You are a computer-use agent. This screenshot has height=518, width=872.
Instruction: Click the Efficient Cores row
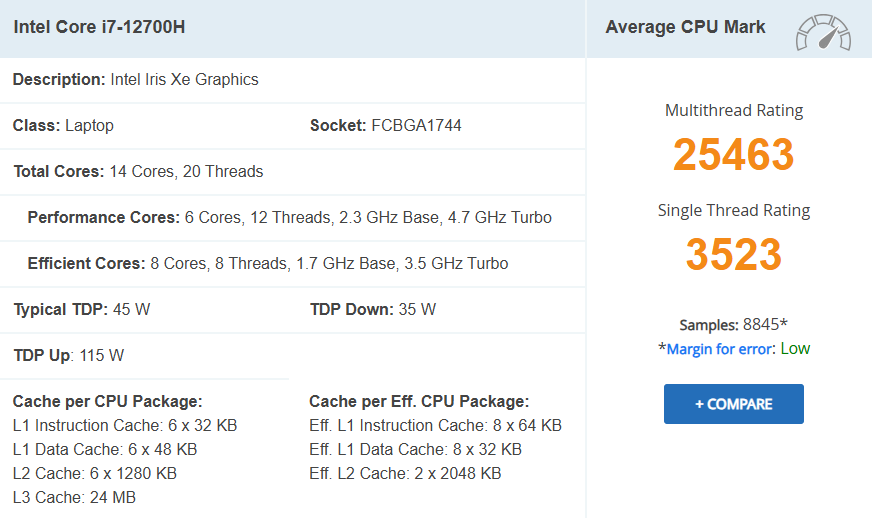pos(267,263)
